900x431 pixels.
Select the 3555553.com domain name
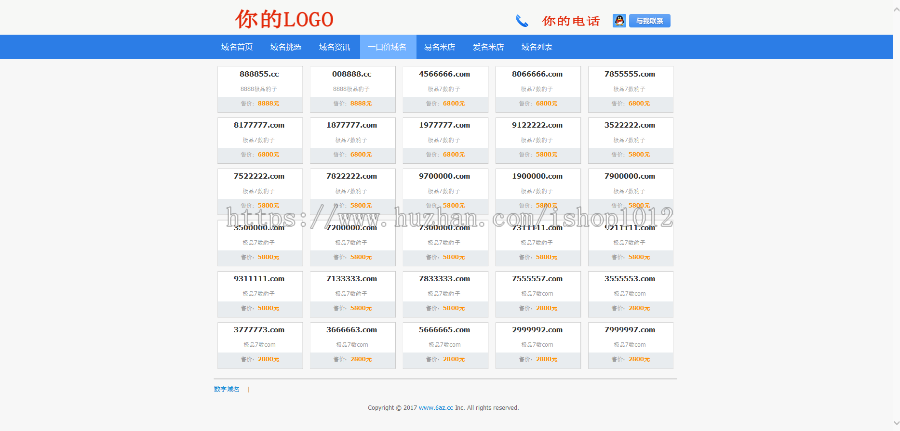[x=630, y=278]
